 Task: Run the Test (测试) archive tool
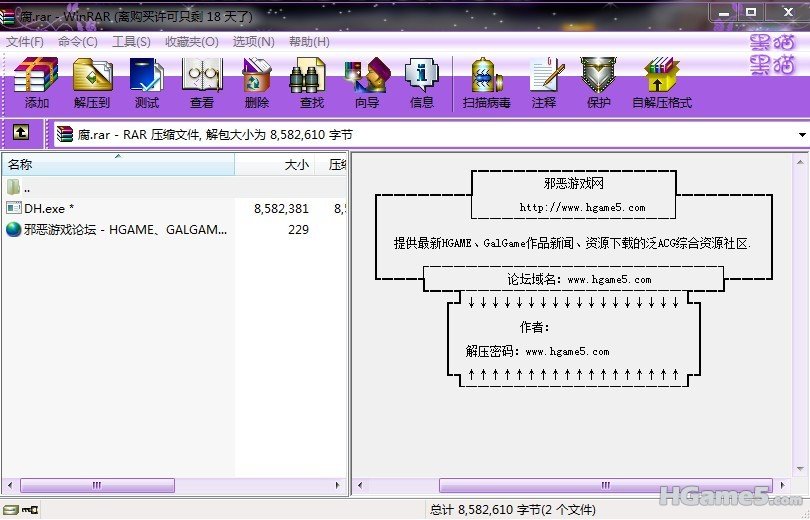point(147,83)
